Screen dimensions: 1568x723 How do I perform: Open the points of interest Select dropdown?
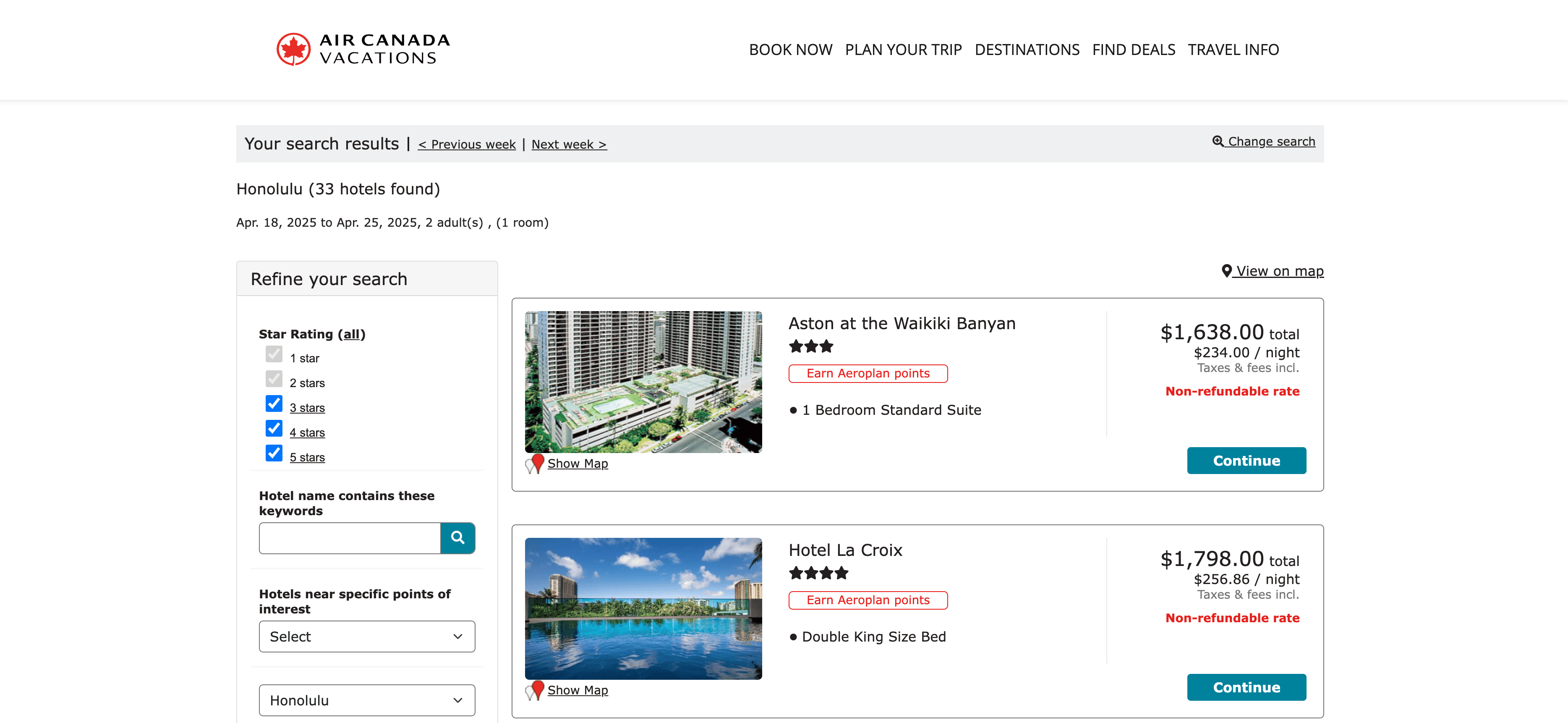(x=366, y=637)
